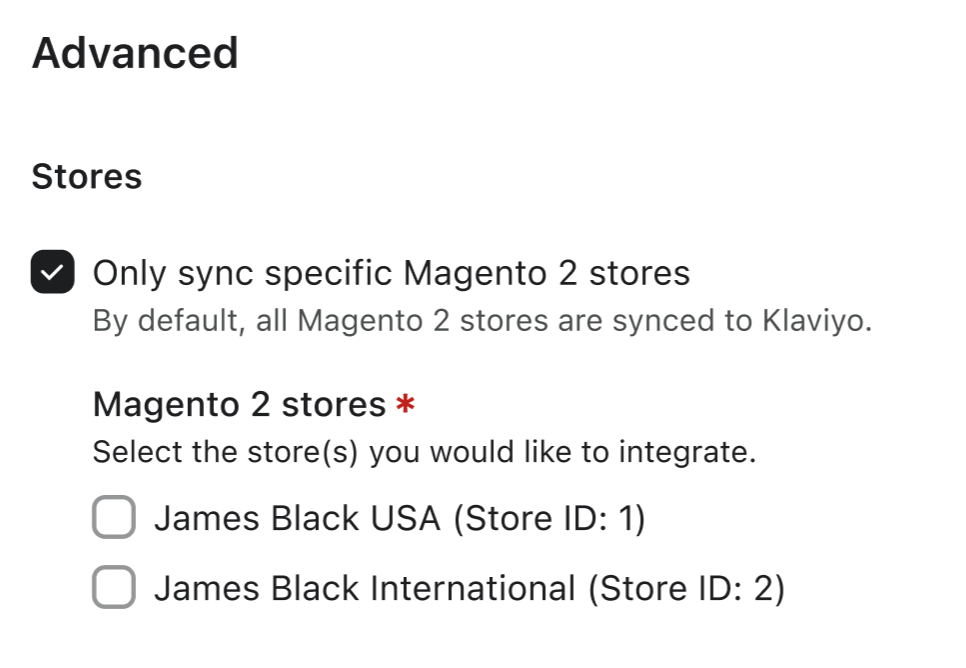Click the "Select the store(s)" instruction text
966x668 pixels.
[424, 452]
